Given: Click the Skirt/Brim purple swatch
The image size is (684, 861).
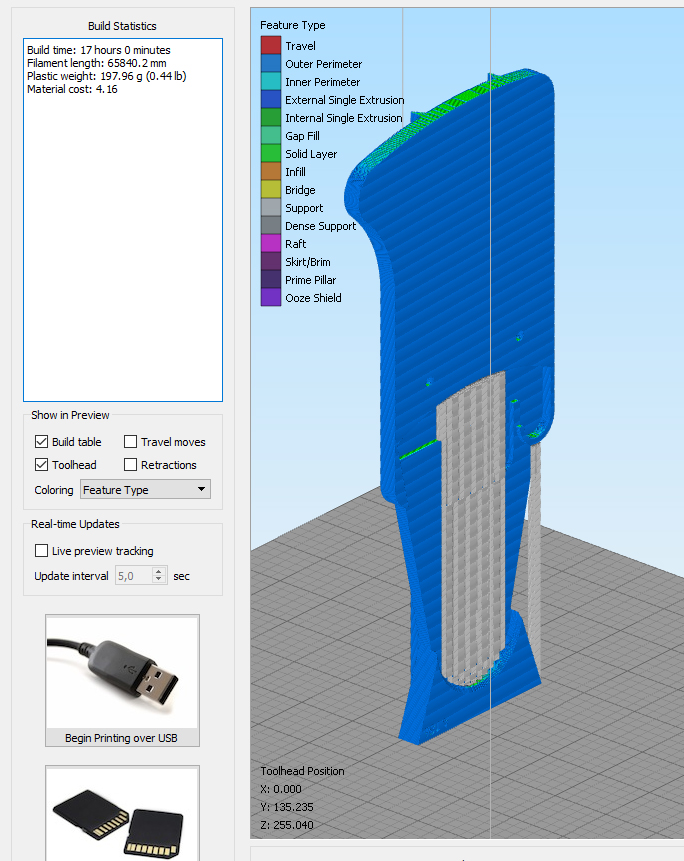Looking at the screenshot, I should (x=271, y=262).
